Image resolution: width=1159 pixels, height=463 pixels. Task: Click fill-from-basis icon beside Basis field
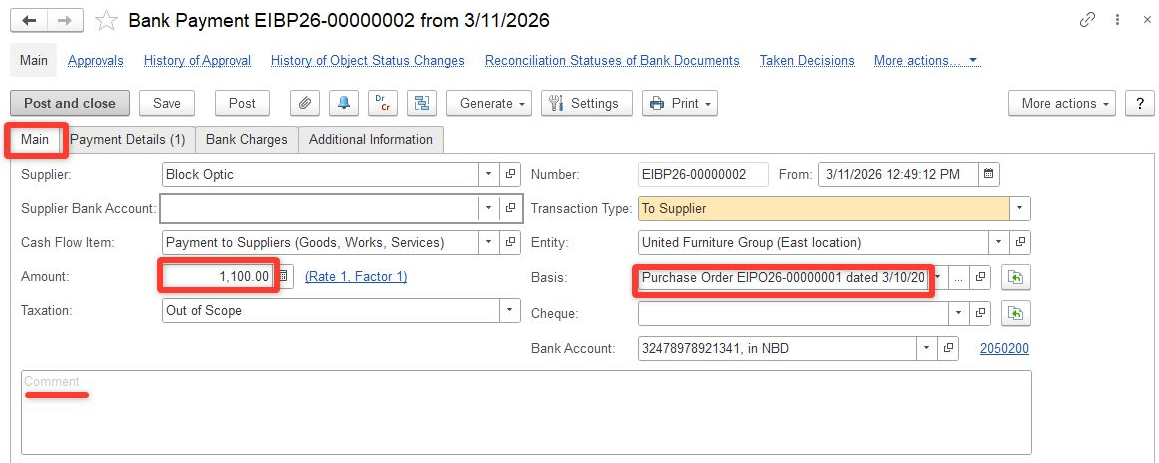tap(1016, 277)
